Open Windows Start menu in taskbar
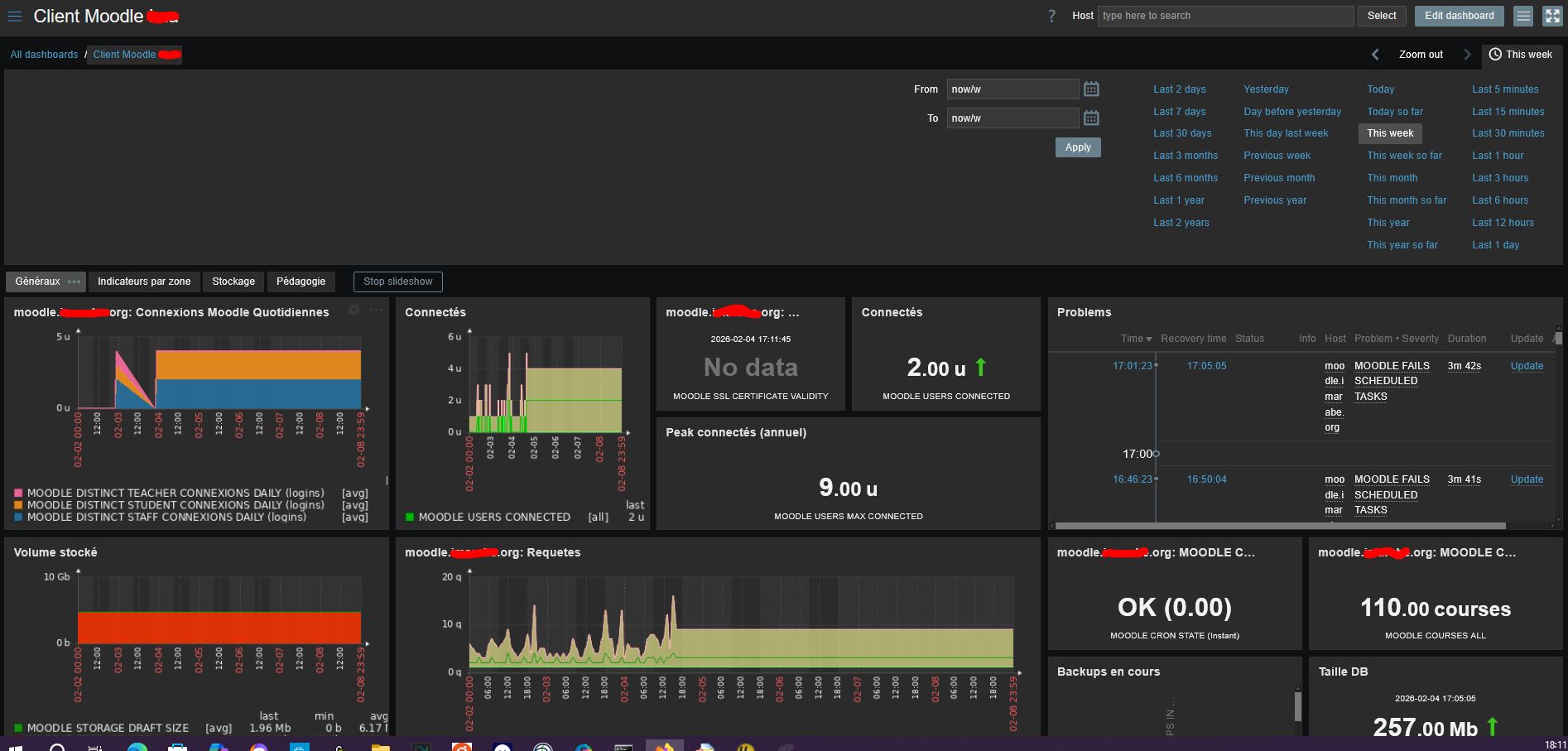 coord(15,748)
